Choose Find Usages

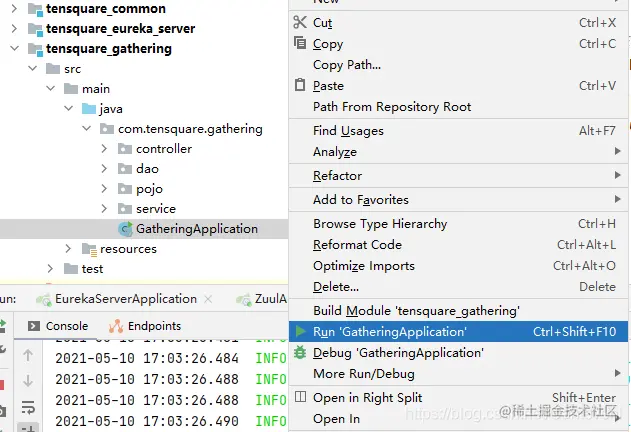(x=458, y=130)
